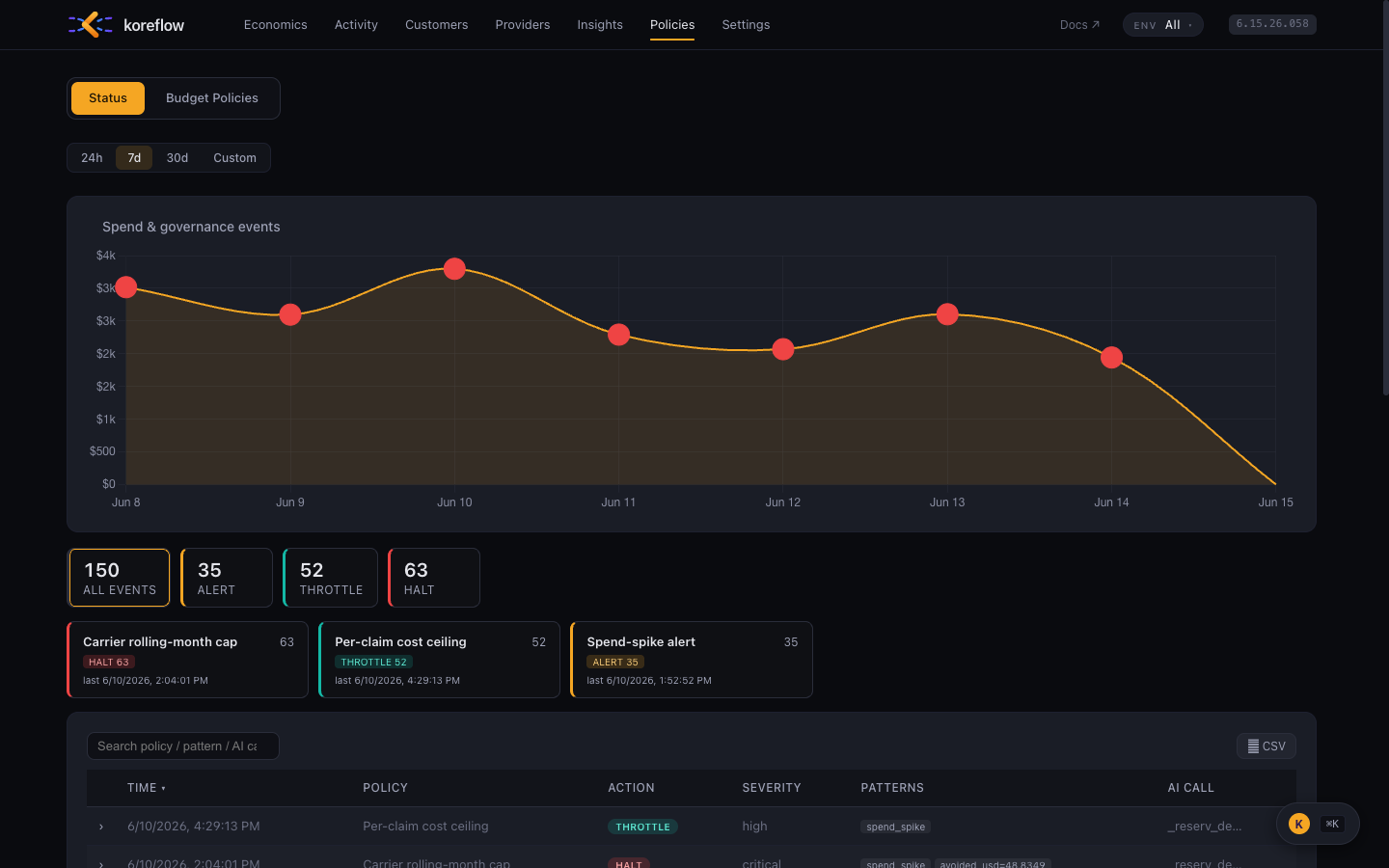This screenshot has width=1389, height=868.
Task: Filter by 52 Throttle card
Action: point(331,578)
